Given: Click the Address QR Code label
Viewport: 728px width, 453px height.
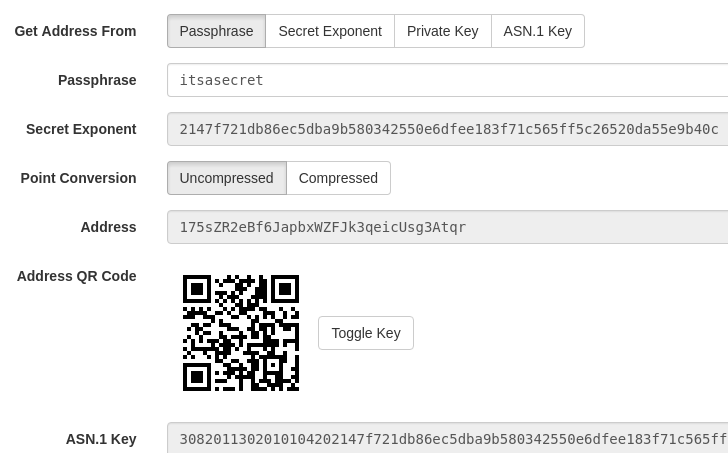Looking at the screenshot, I should point(76,276).
